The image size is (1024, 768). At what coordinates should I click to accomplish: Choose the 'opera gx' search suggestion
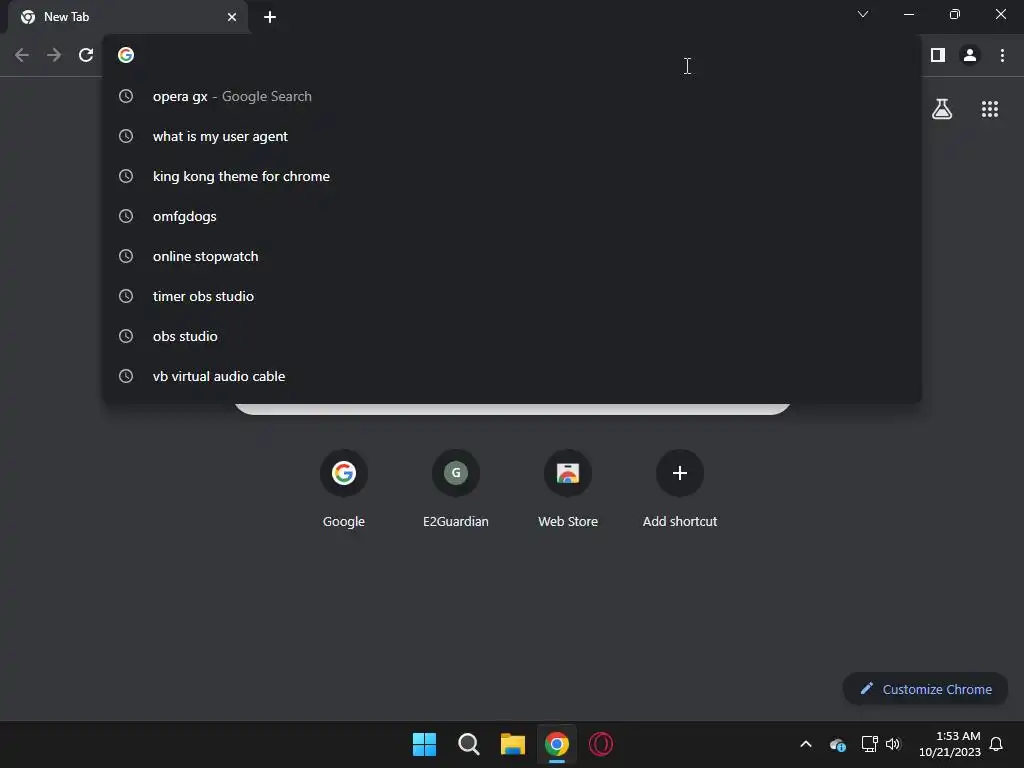tap(512, 96)
